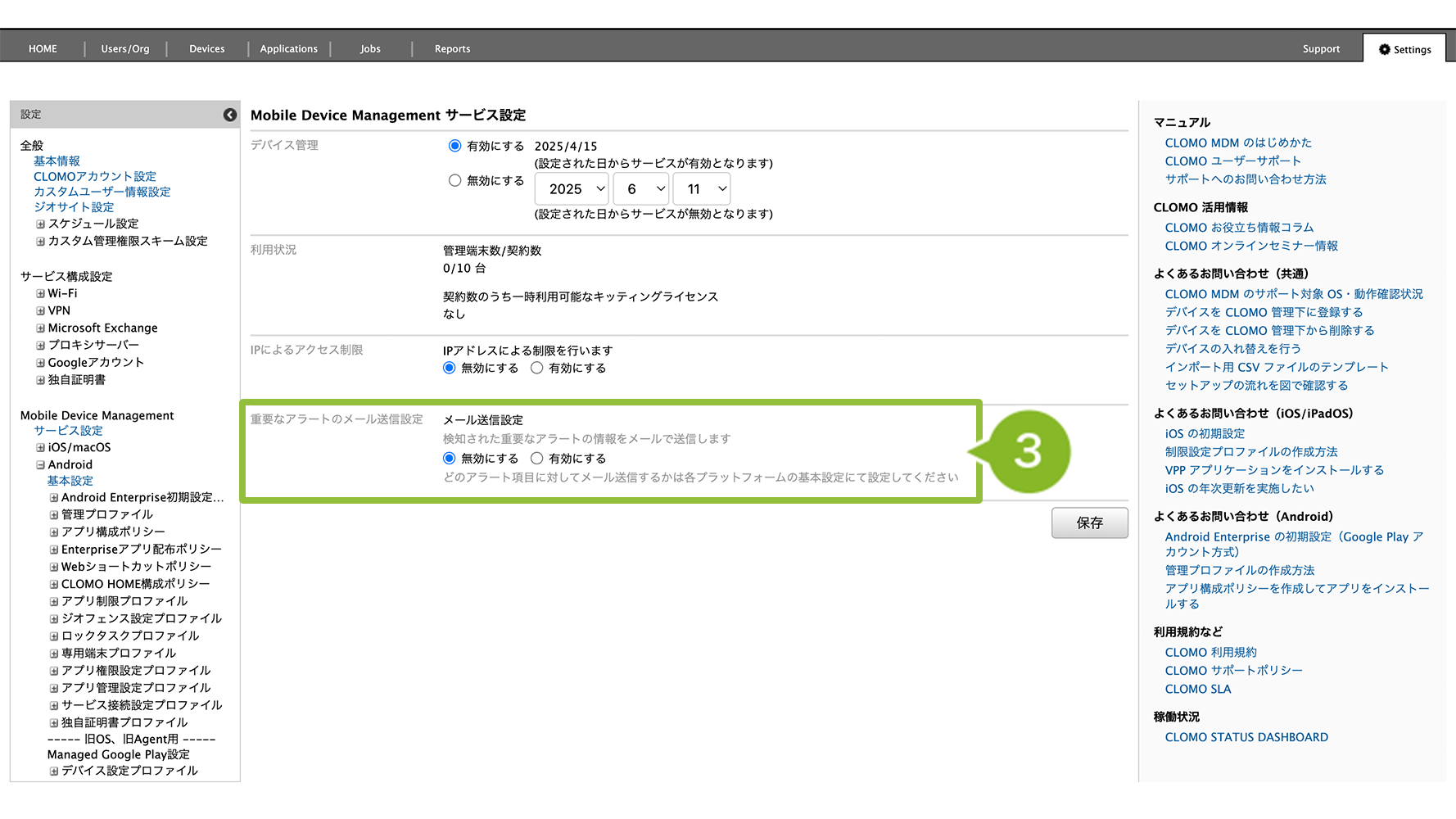Image resolution: width=1456 pixels, height=819 pixels.
Task: Open CLOMOアカウント設定 link in sidebar
Action: click(x=95, y=176)
